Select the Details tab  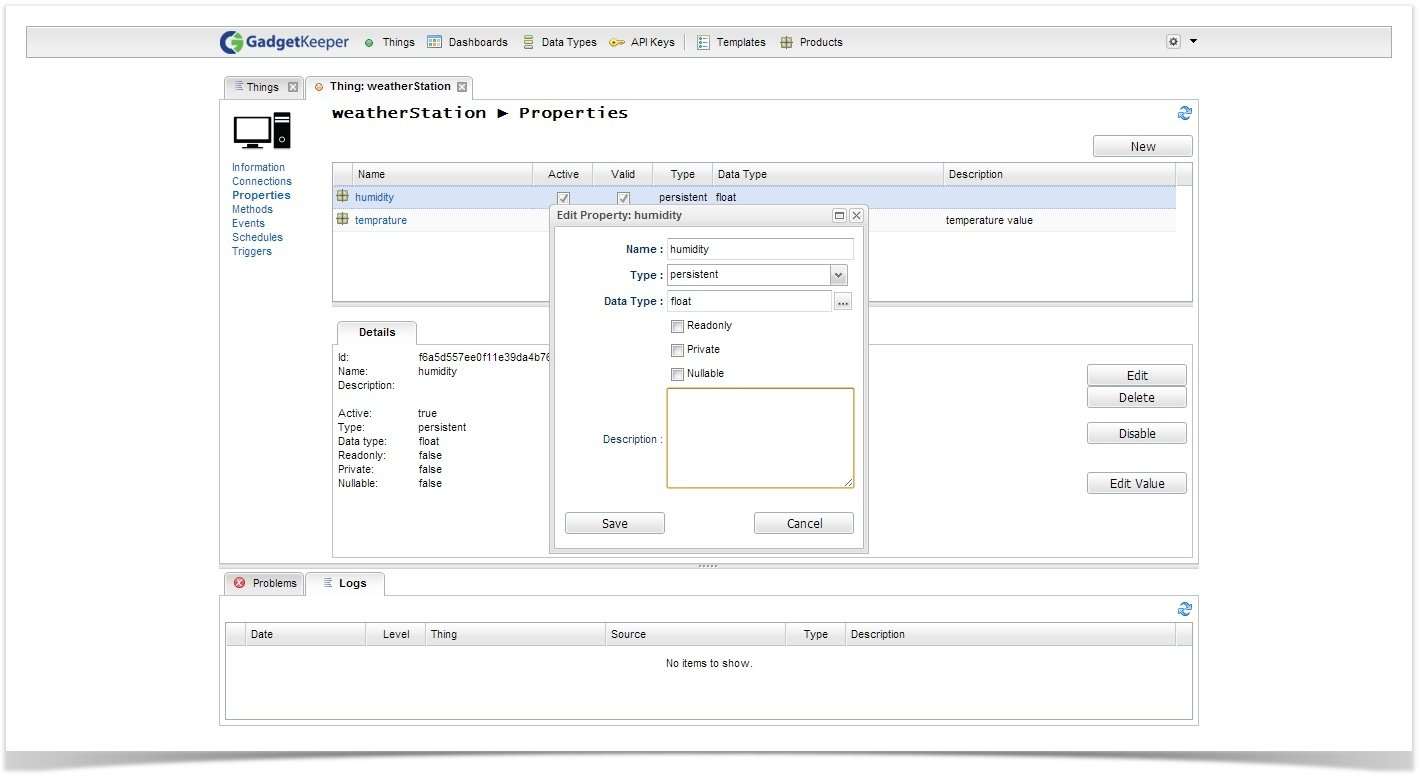[x=377, y=332]
